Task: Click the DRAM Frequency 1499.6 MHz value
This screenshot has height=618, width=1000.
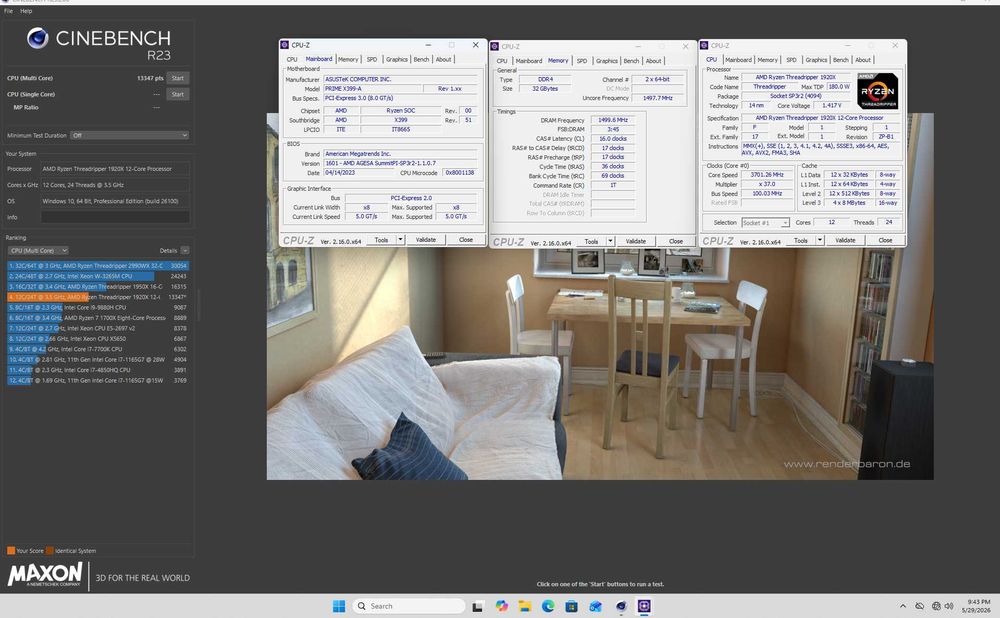Action: tap(613, 120)
